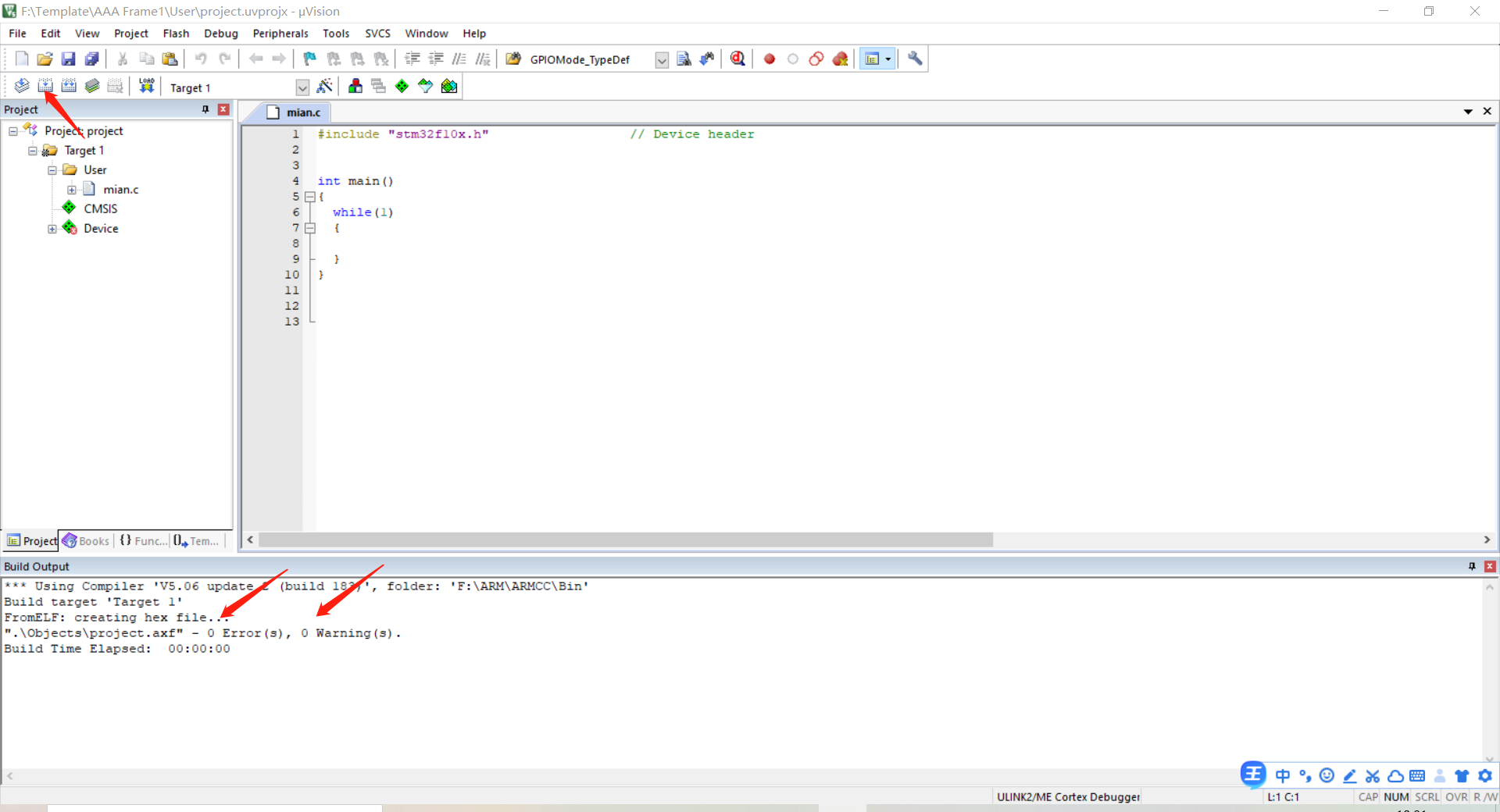The height and width of the screenshot is (812, 1500).
Task: Open the Peripherals menu
Action: click(280, 34)
